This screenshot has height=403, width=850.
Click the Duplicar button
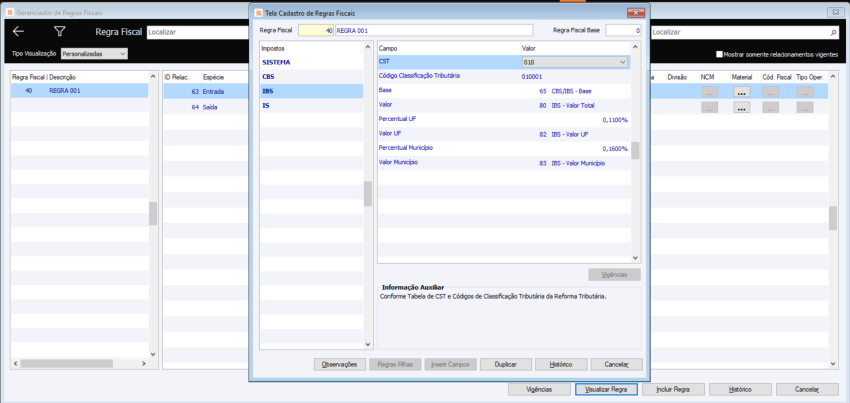coord(506,364)
